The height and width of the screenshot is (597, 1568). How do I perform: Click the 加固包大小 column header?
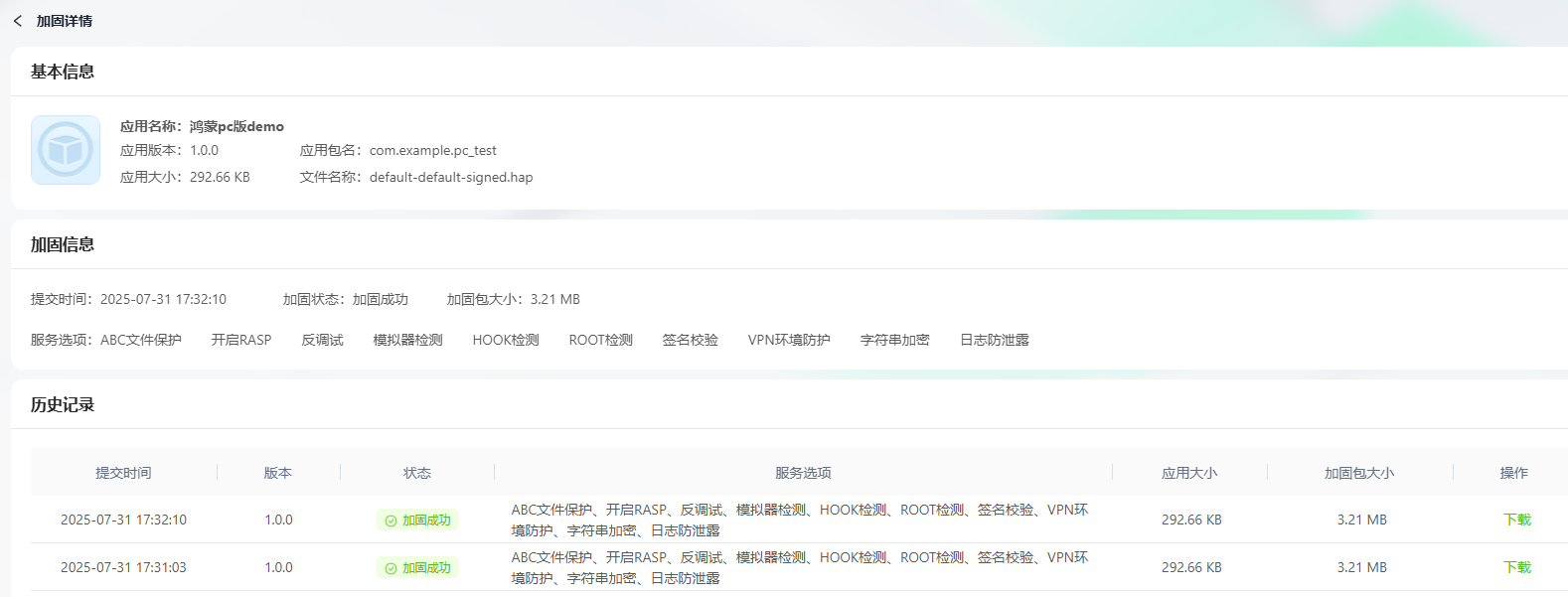1359,473
